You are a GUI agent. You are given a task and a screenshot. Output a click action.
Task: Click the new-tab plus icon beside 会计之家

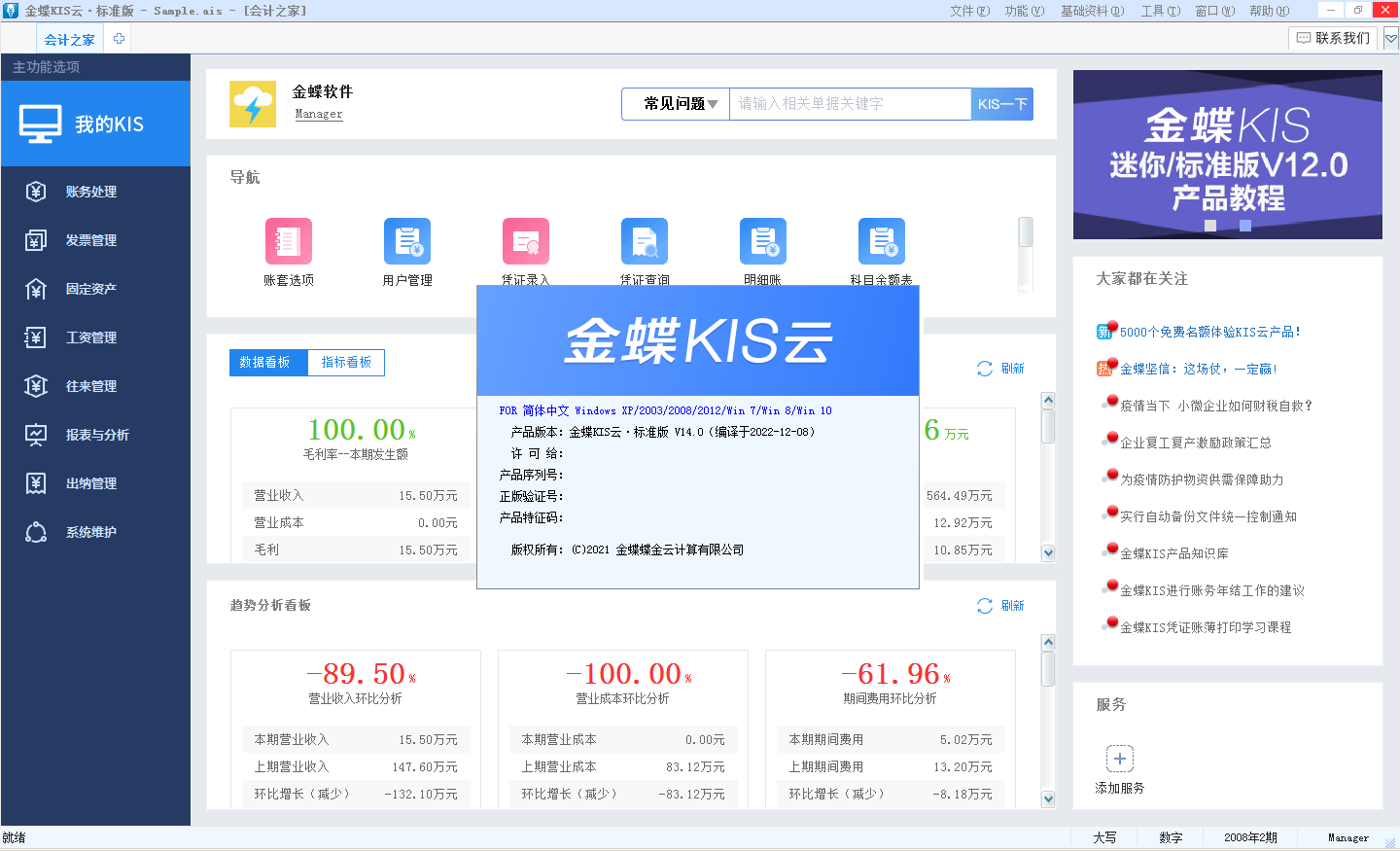119,39
